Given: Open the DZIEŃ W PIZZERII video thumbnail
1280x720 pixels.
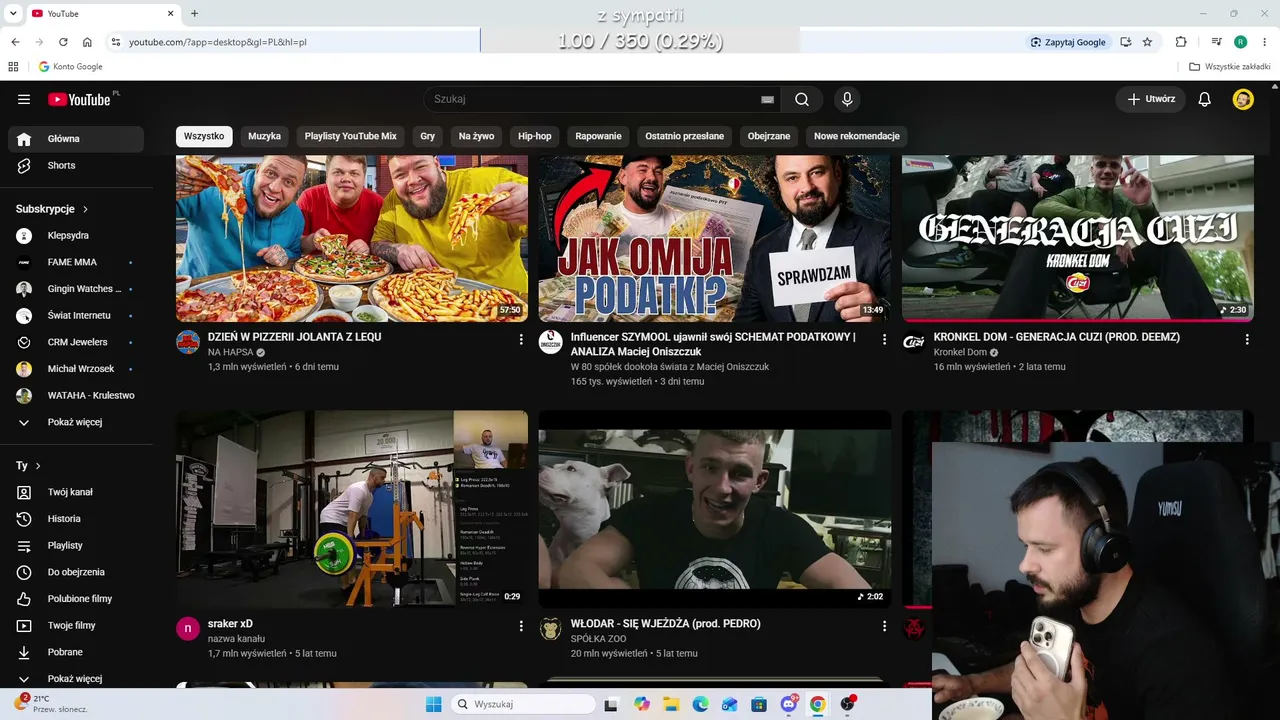Looking at the screenshot, I should point(352,238).
